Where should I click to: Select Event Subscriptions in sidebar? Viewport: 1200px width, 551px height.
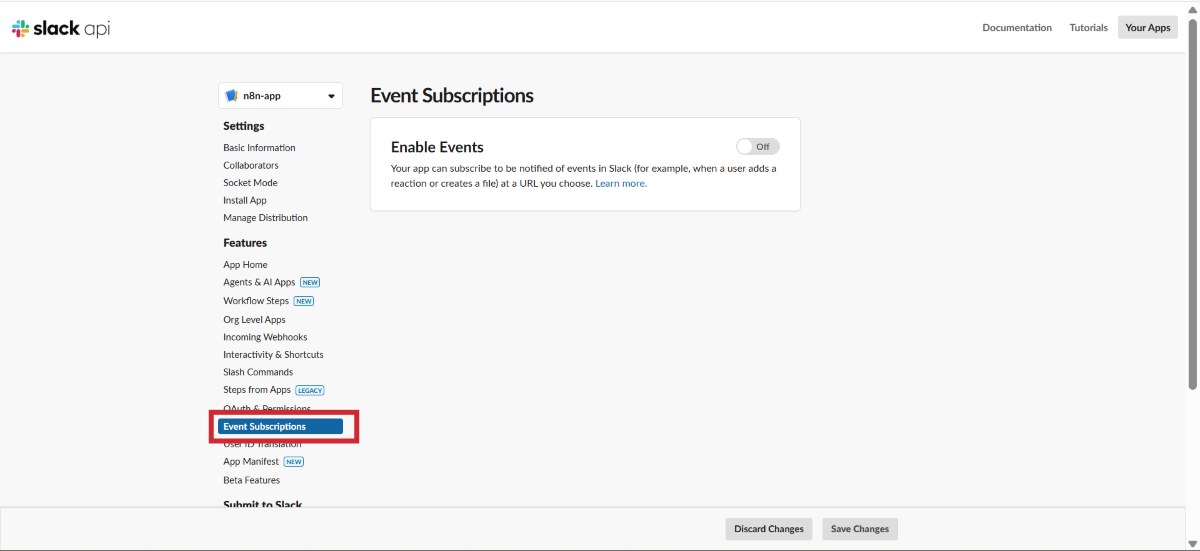point(280,427)
